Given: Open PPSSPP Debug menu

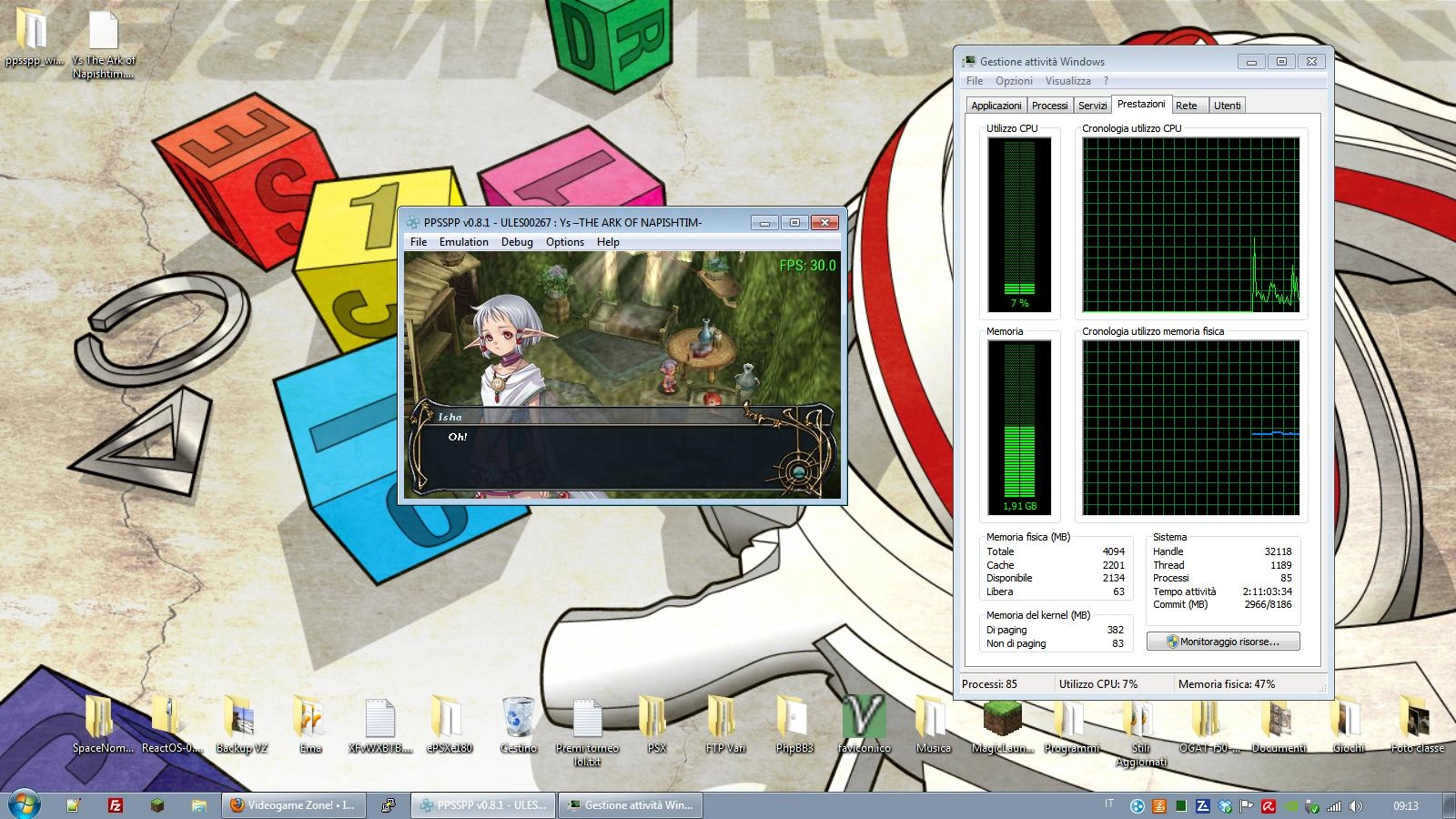Looking at the screenshot, I should [517, 242].
